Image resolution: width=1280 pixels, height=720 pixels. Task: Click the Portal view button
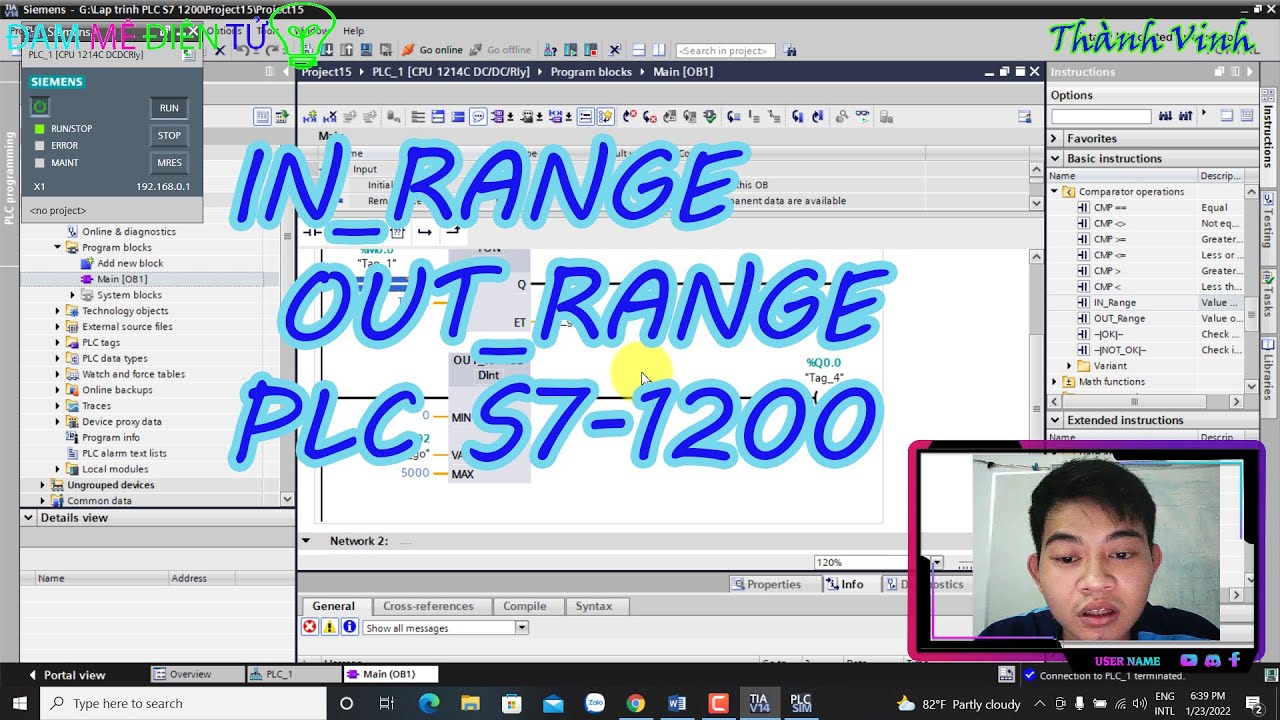pyautogui.click(x=67, y=675)
